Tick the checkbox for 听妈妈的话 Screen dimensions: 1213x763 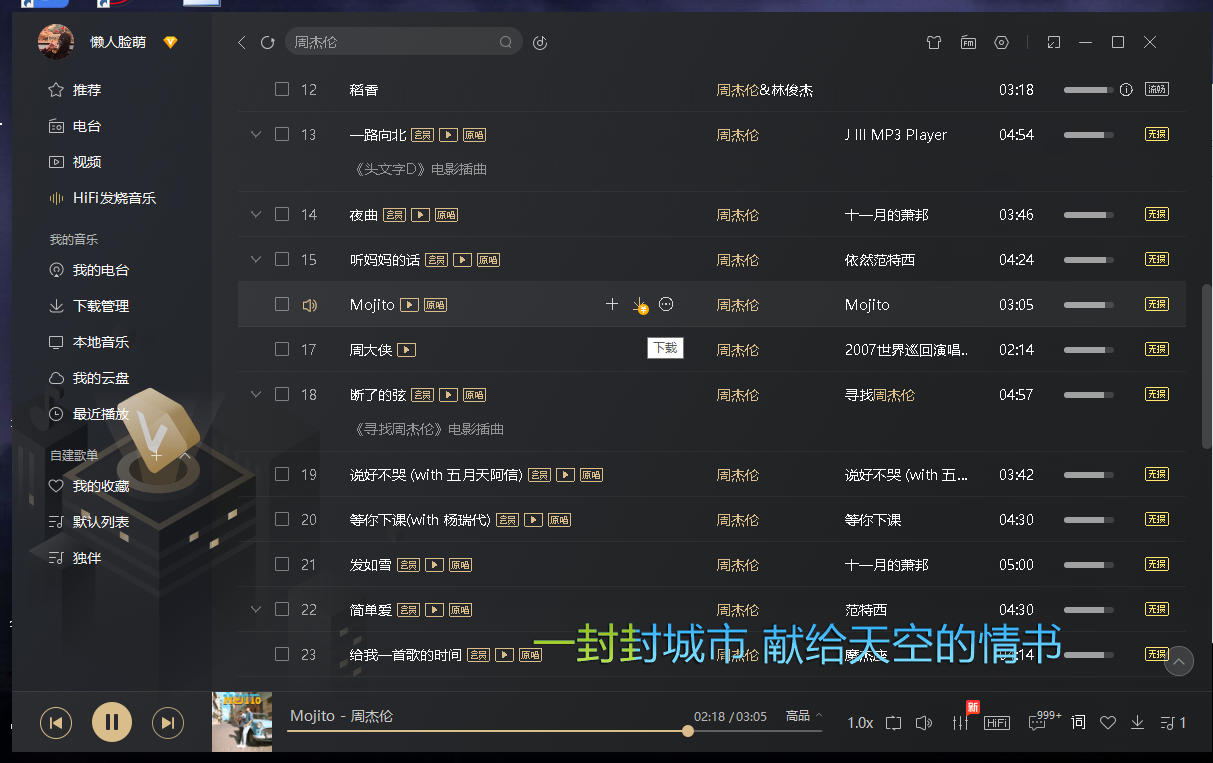(x=282, y=259)
